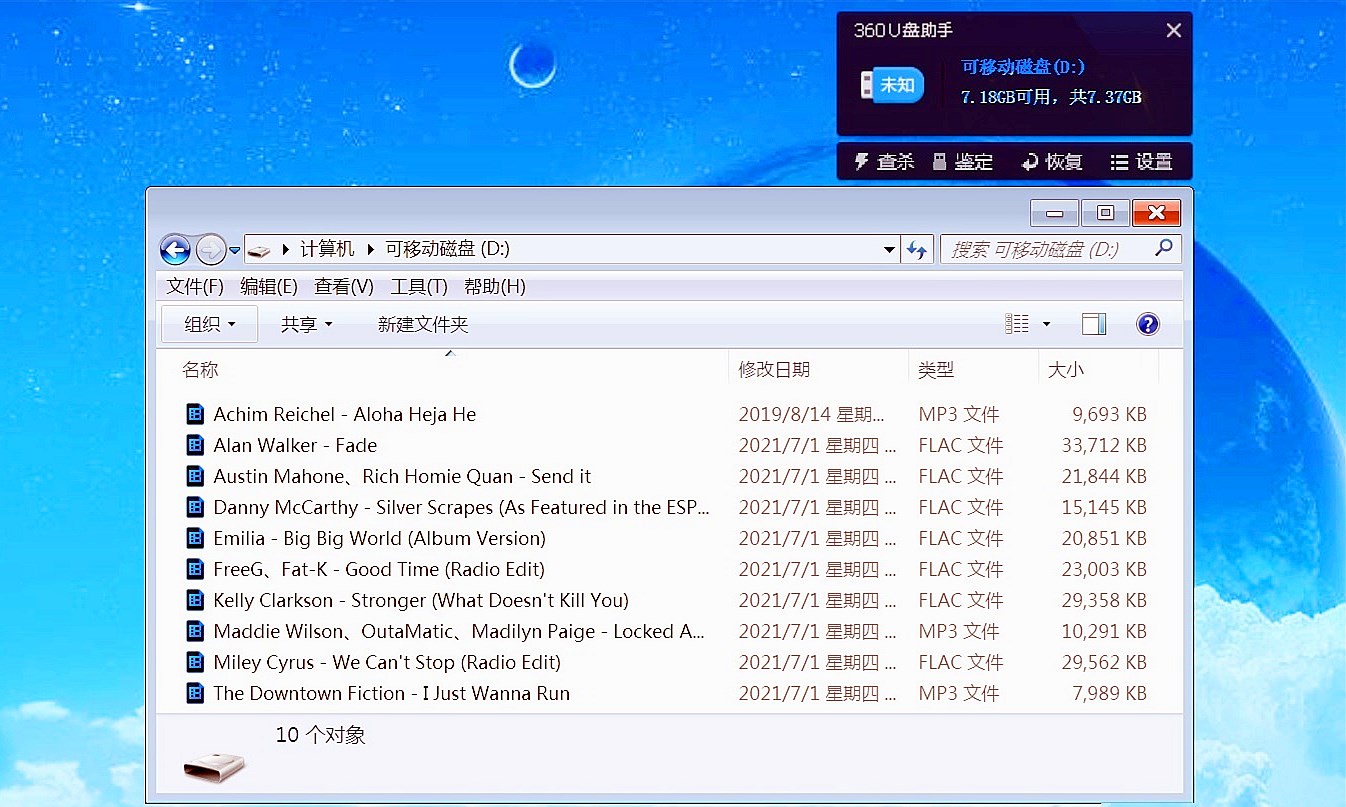Click the search magnifier icon
Viewport: 1346px width, 807px height.
tap(1163, 249)
